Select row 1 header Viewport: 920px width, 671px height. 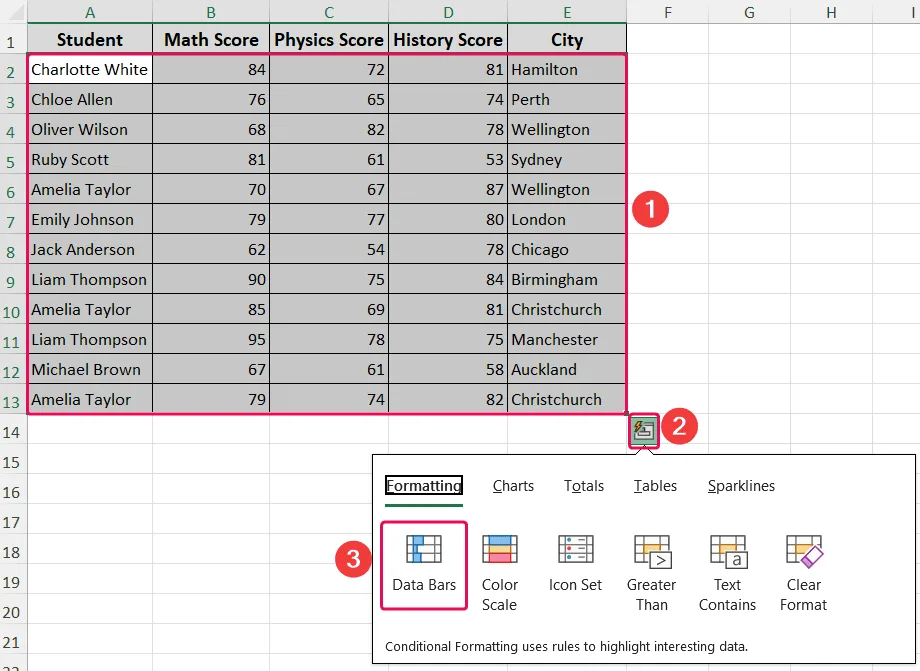pyautogui.click(x=13, y=40)
